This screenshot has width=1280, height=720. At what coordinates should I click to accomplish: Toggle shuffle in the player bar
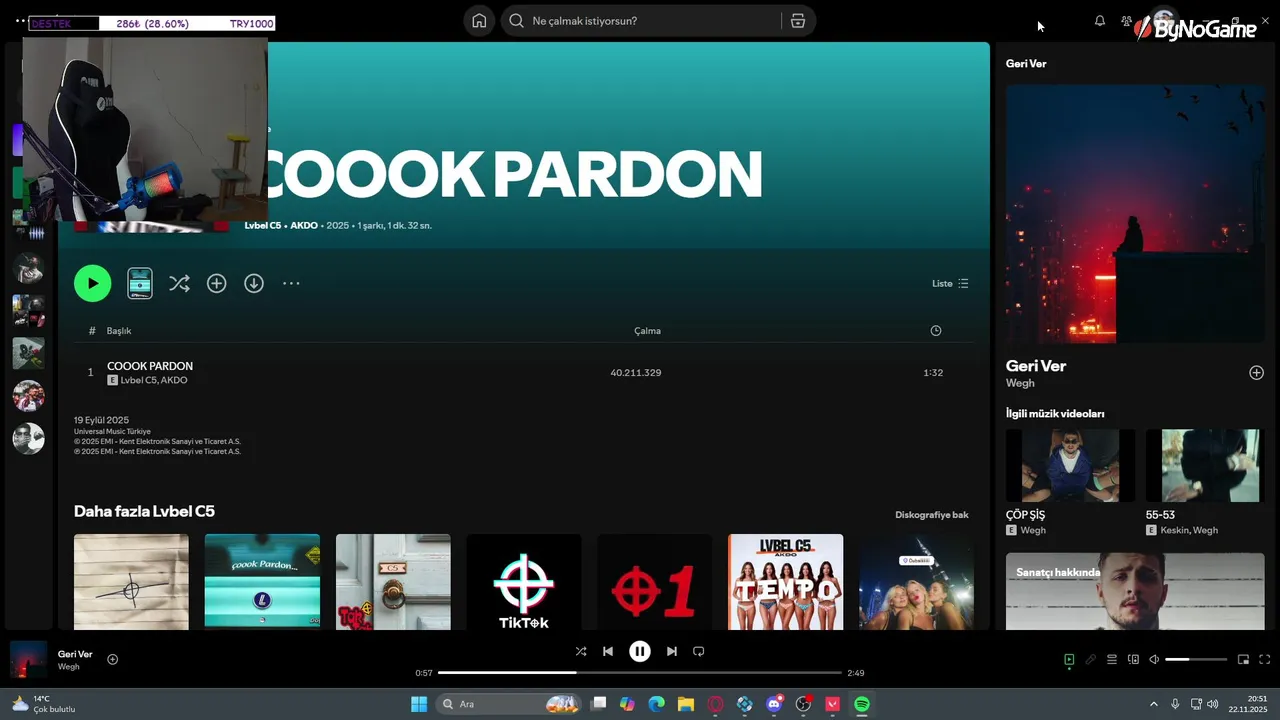[581, 651]
